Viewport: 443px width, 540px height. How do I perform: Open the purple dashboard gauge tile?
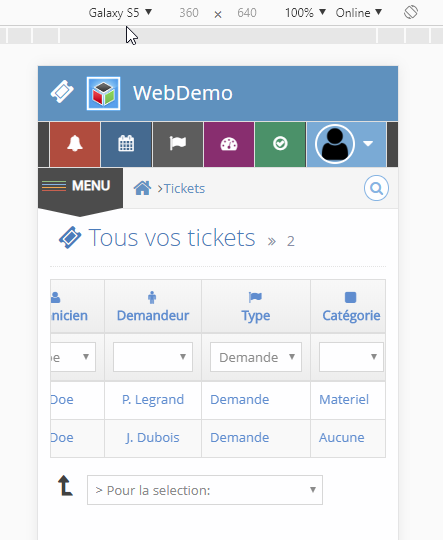point(229,144)
